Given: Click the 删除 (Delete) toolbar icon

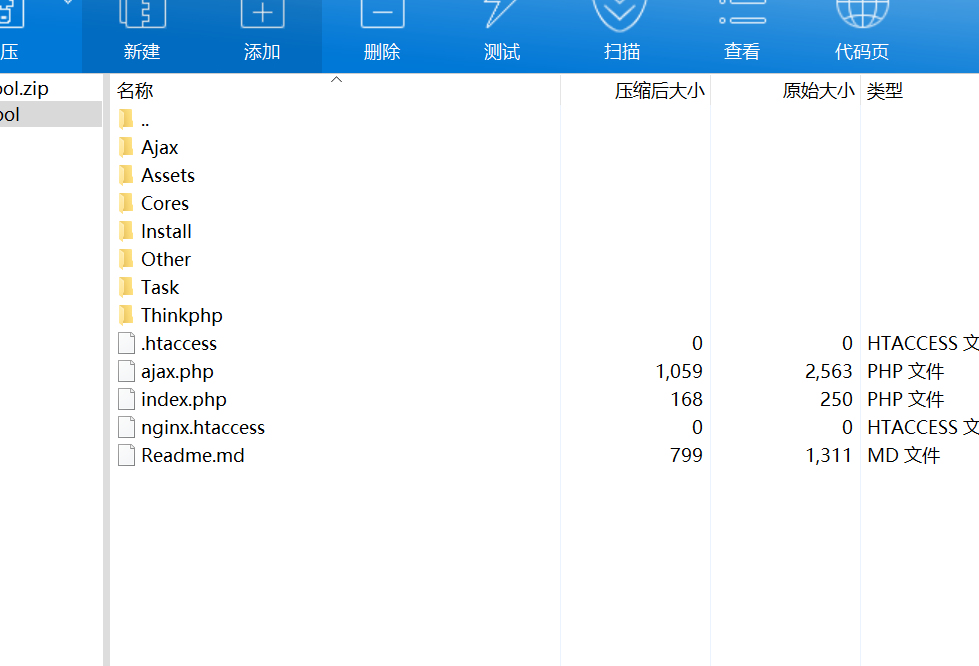Looking at the screenshot, I should (381, 28).
